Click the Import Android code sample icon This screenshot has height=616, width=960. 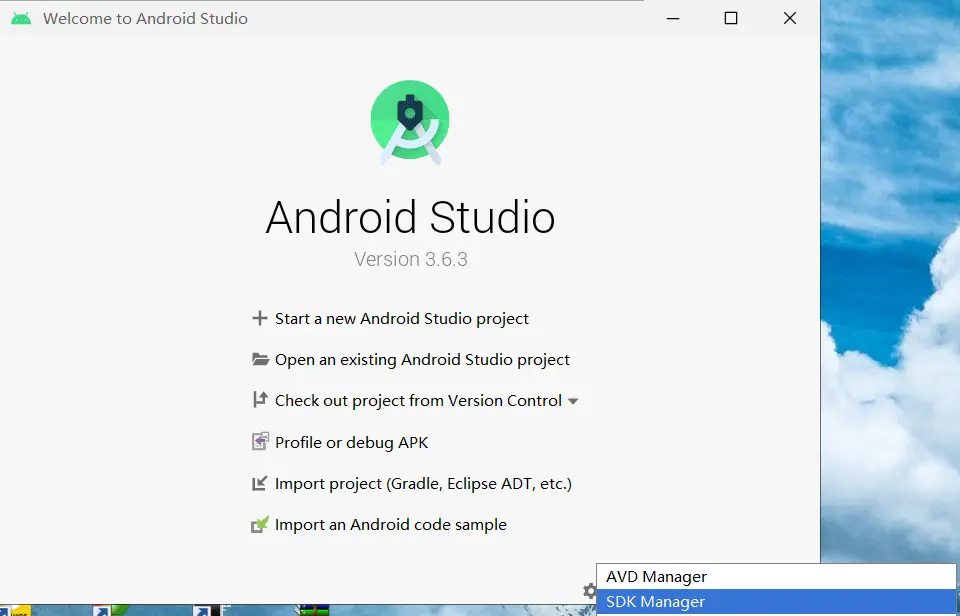260,524
